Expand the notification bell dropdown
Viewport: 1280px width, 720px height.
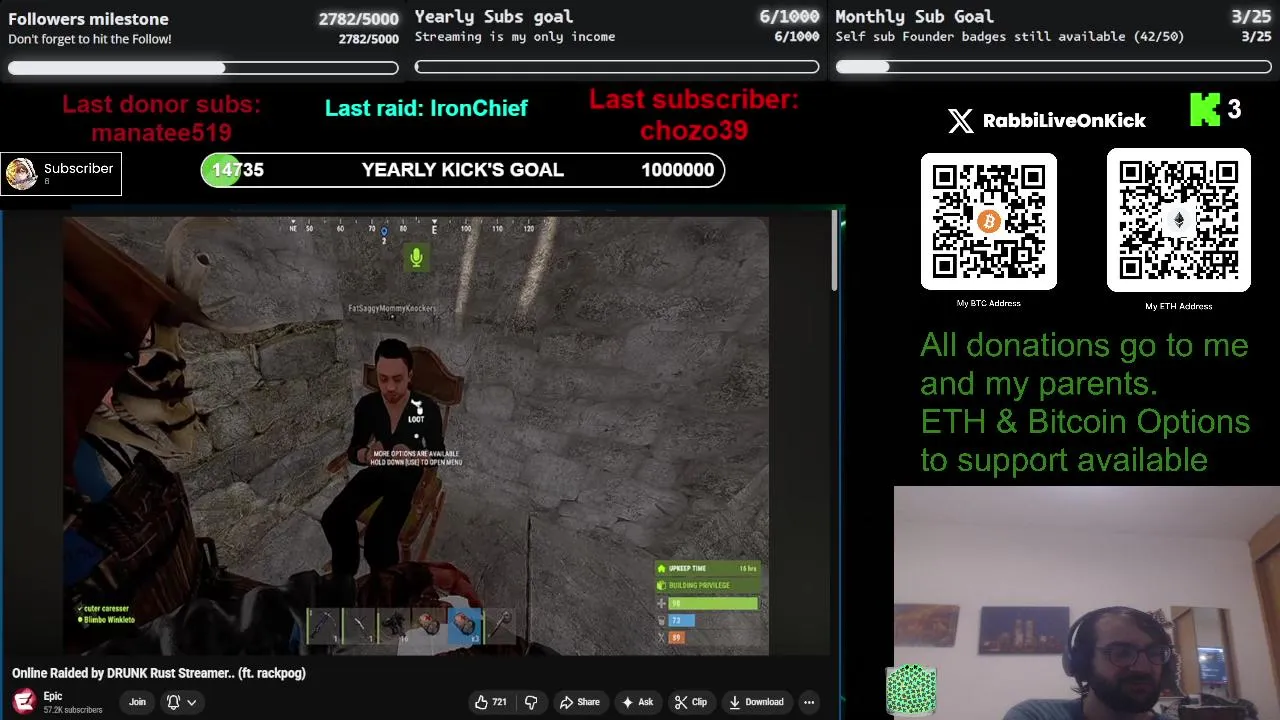click(181, 702)
